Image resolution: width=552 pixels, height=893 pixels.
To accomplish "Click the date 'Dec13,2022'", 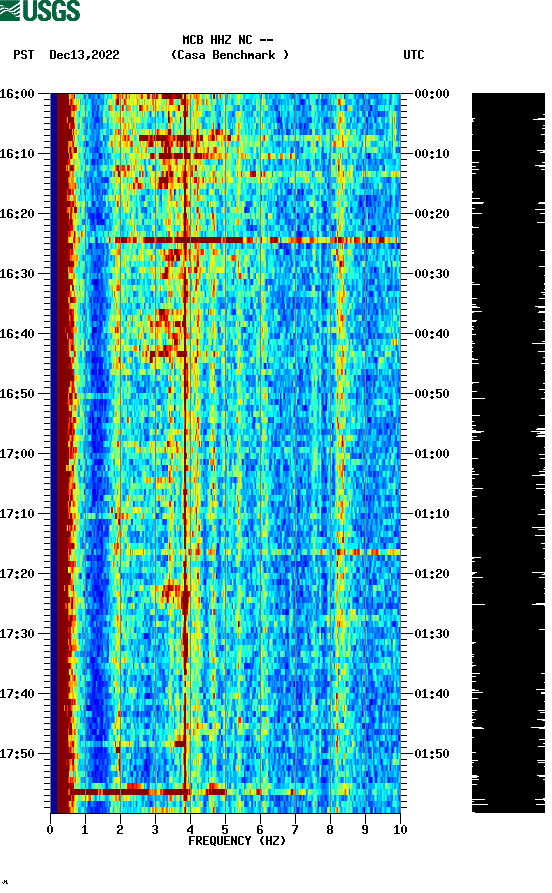I will tap(84, 55).
